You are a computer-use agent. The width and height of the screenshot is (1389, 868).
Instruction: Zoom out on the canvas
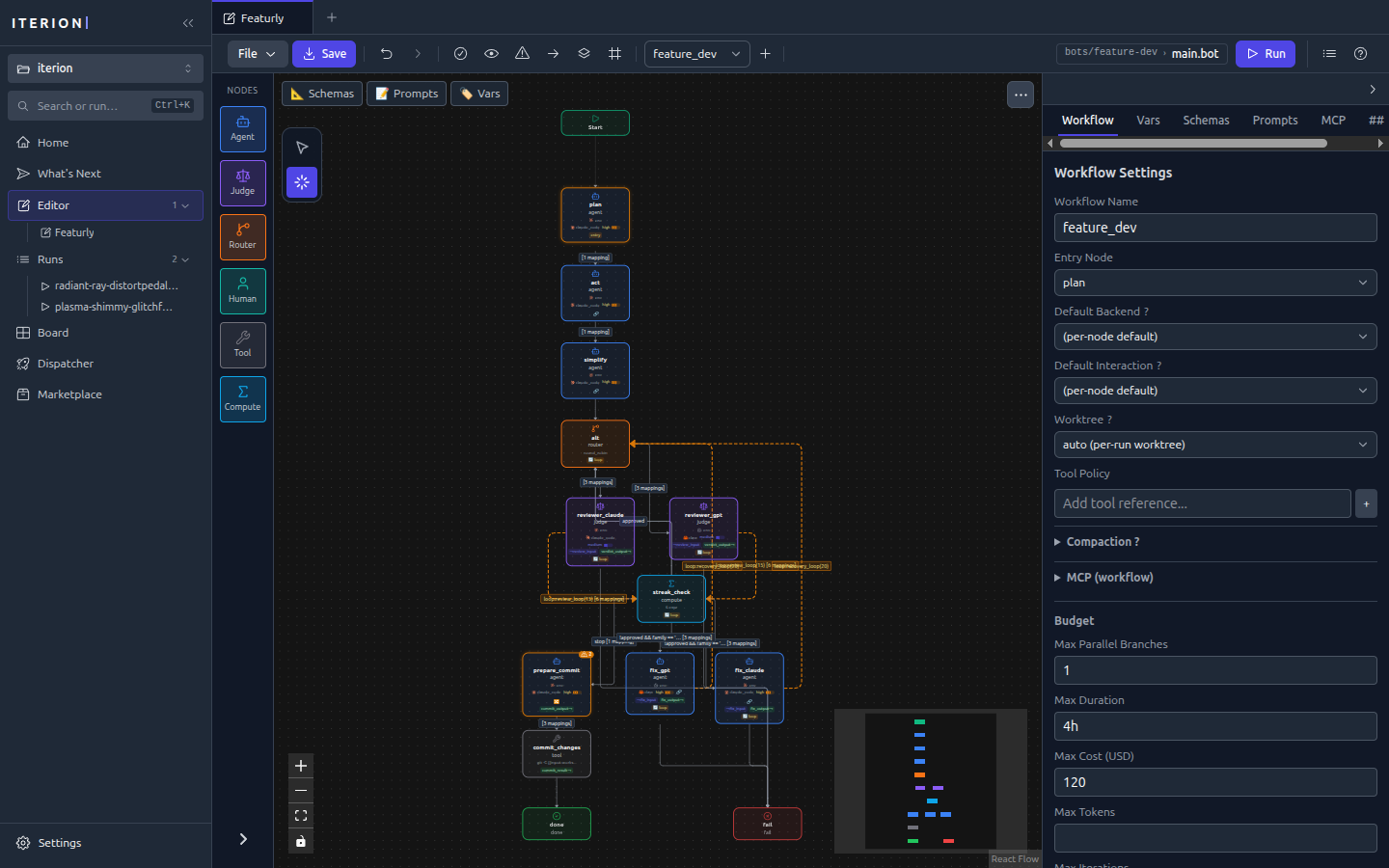pos(301,791)
